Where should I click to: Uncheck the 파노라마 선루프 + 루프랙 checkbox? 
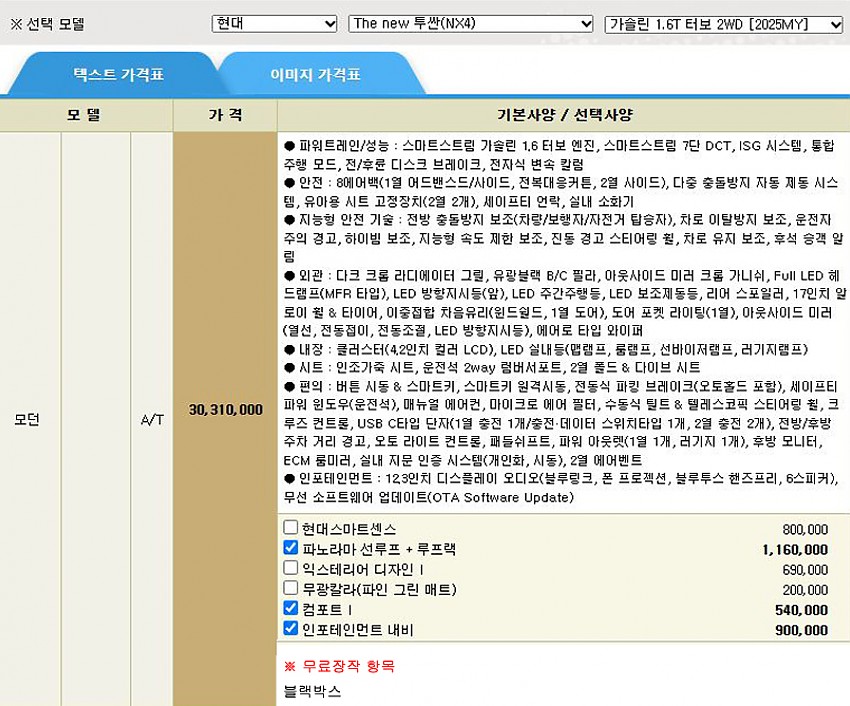click(291, 548)
